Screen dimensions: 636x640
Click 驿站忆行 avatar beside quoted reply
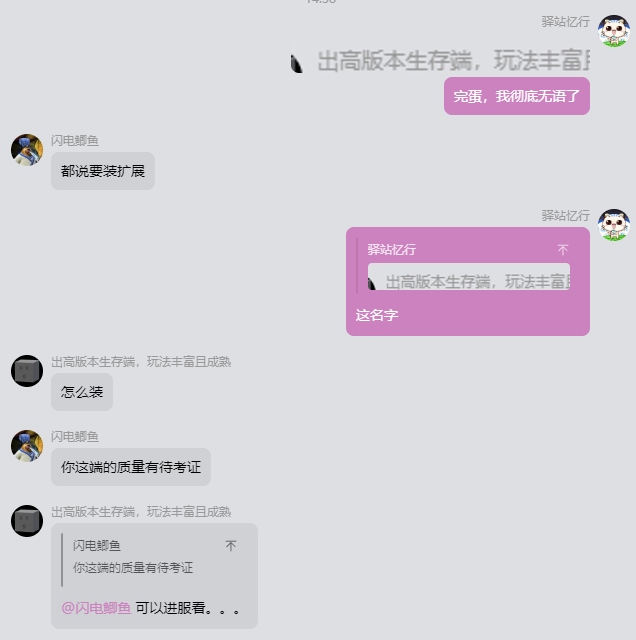[x=614, y=225]
